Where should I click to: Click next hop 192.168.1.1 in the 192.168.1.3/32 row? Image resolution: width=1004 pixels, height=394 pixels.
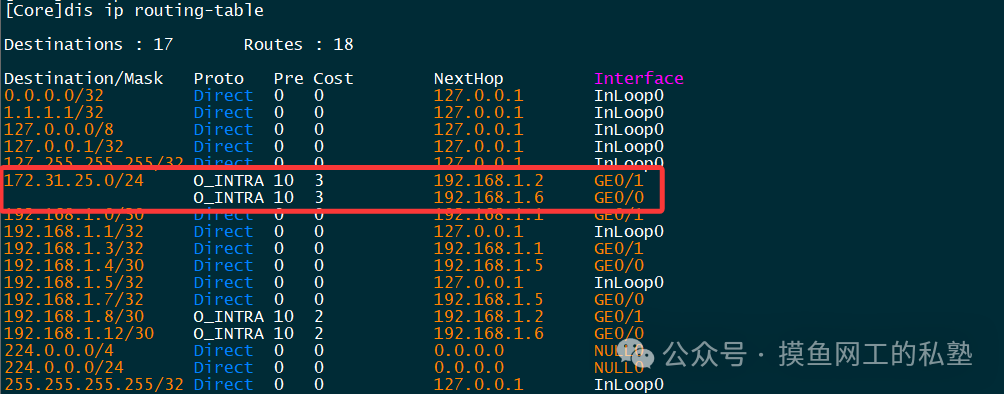point(489,249)
